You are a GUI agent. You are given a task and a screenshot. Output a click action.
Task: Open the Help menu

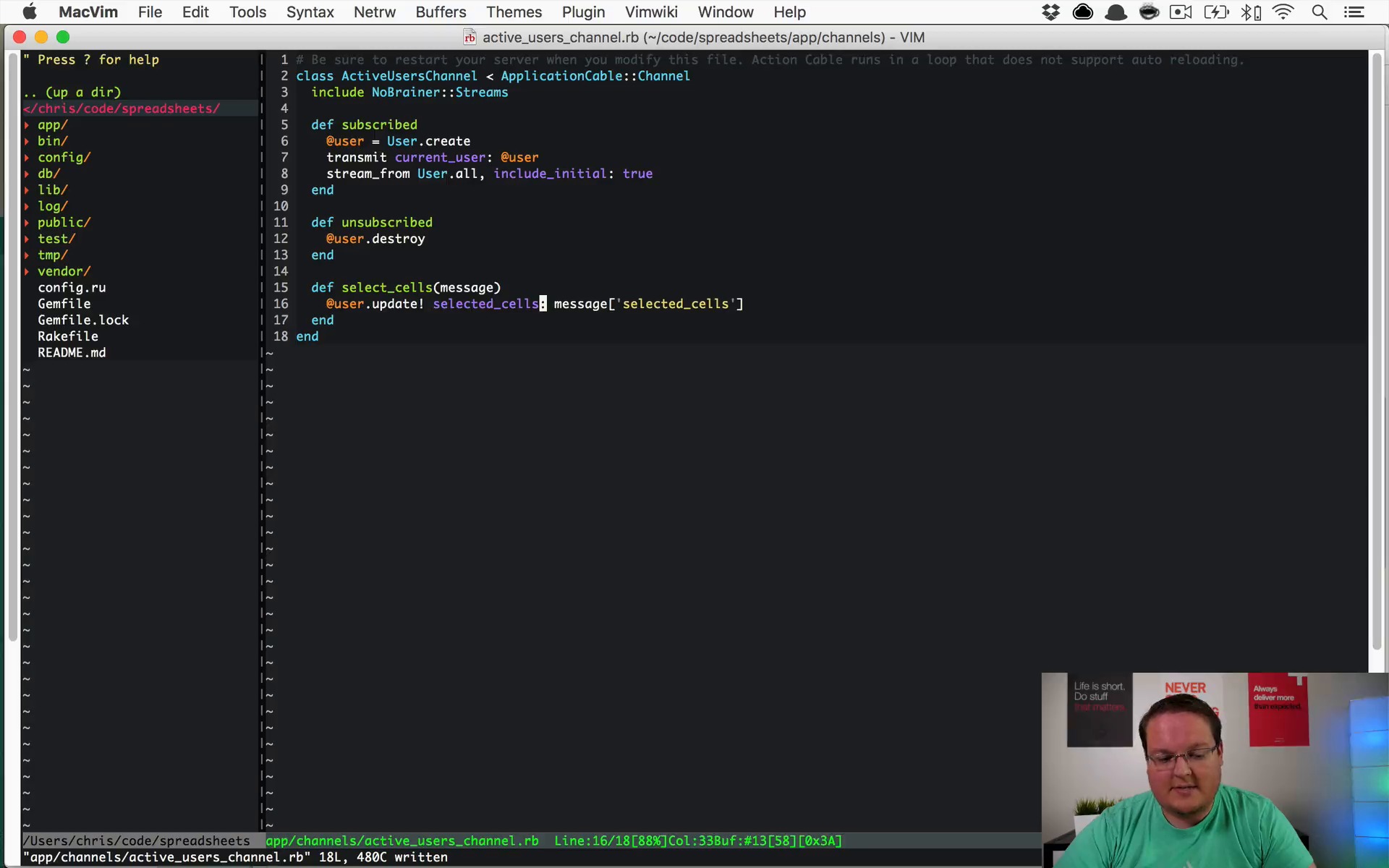pos(789,12)
